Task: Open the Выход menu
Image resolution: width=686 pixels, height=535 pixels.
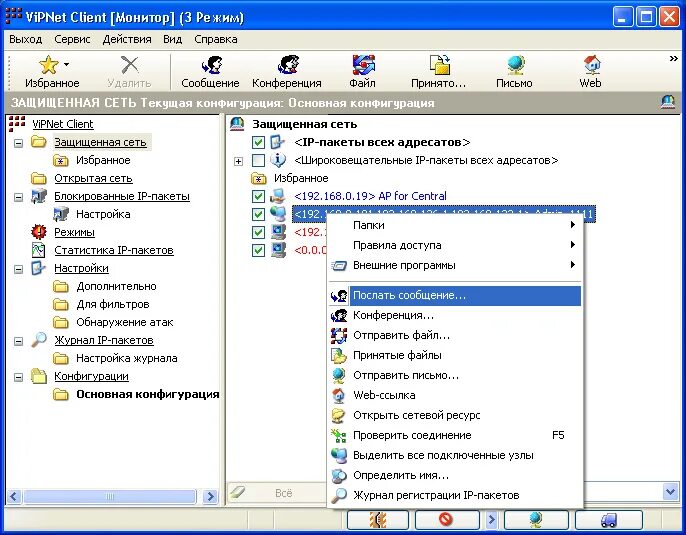Action: point(25,39)
